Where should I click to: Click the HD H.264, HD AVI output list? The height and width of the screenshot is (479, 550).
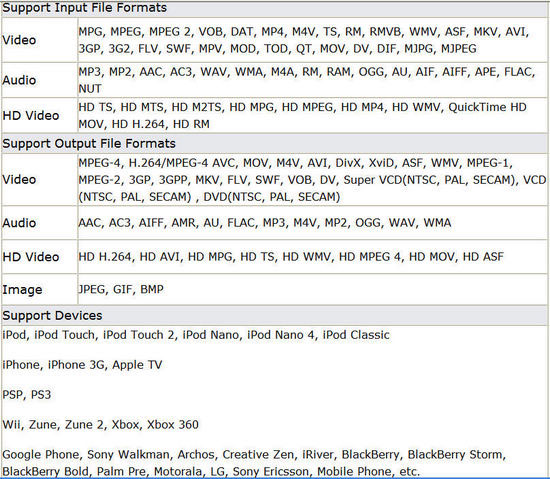click(291, 257)
